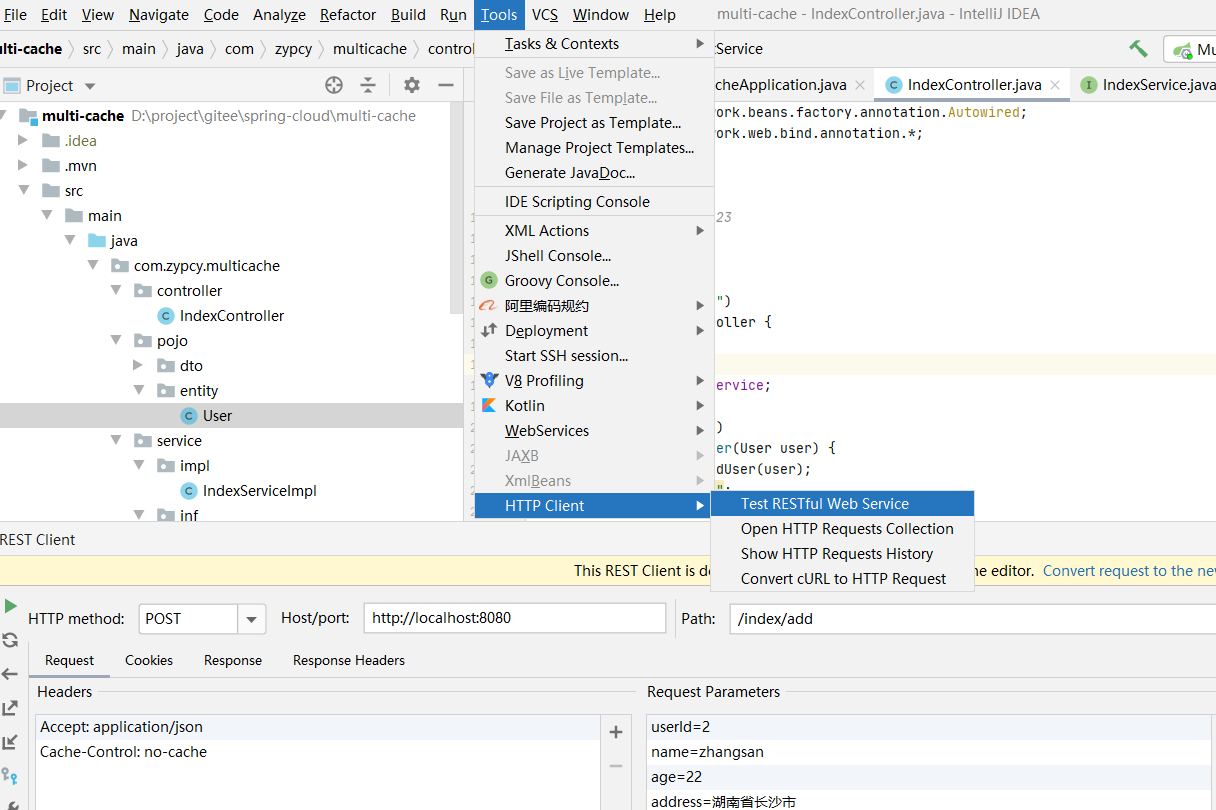Screen dimensions: 1216x810
Task: Click multicache in the breadcrumb bar
Action: (370, 49)
